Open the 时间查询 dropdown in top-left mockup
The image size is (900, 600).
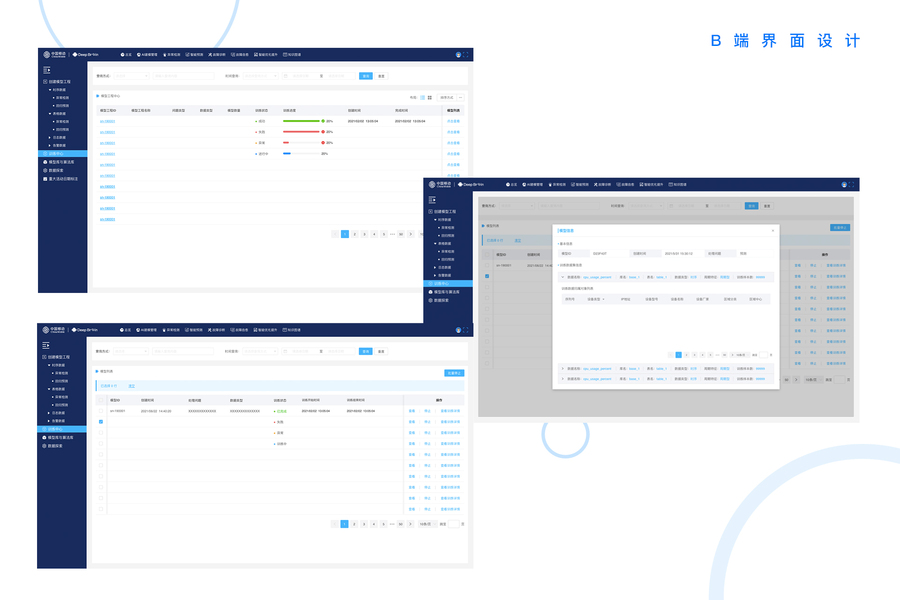point(261,76)
